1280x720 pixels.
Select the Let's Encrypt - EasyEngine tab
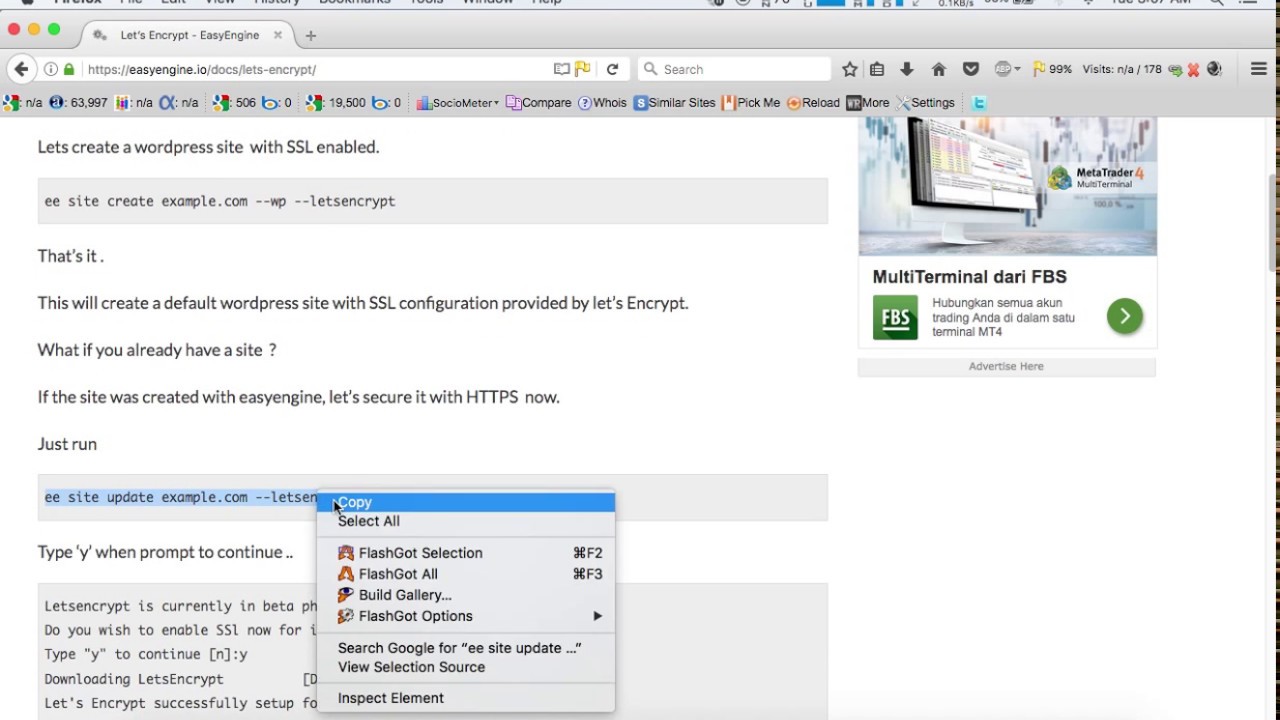point(189,35)
